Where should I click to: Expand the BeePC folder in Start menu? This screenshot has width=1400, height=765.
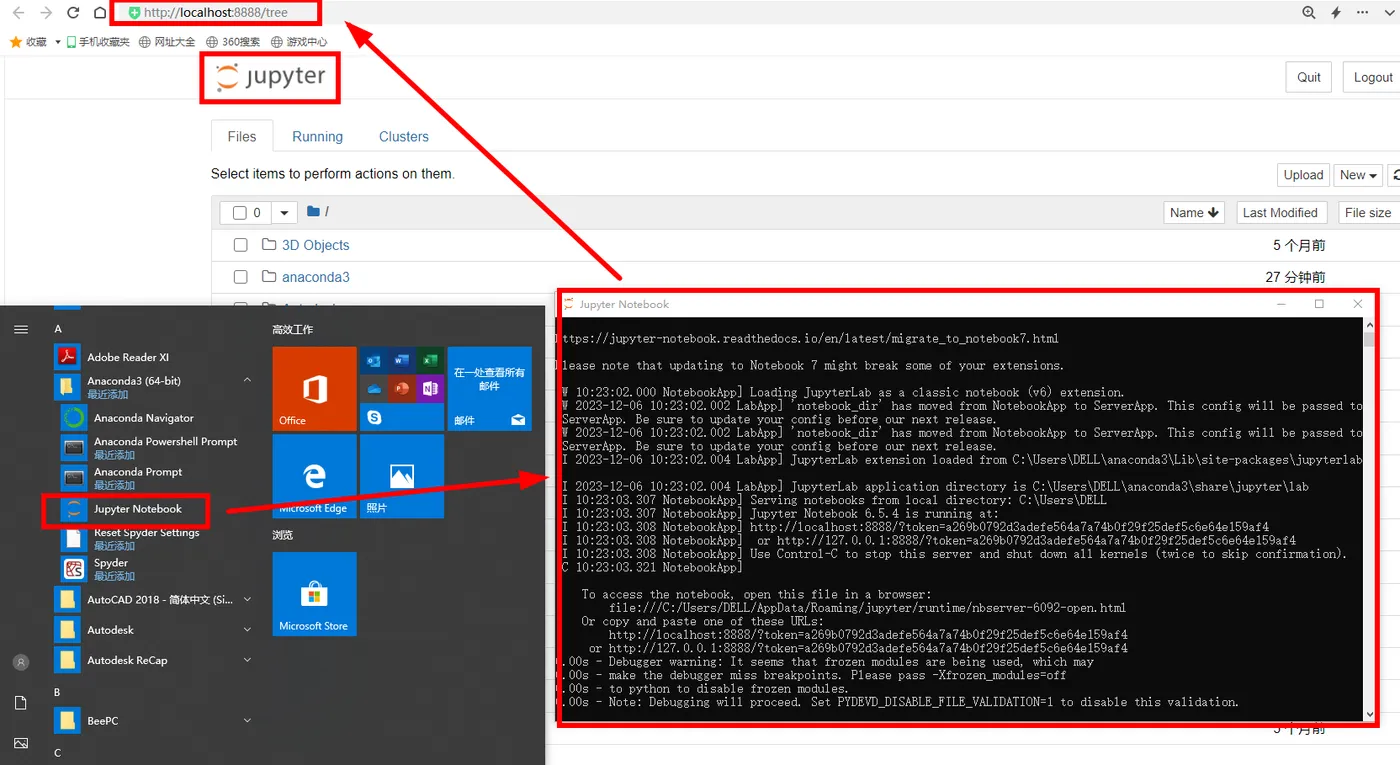247,721
